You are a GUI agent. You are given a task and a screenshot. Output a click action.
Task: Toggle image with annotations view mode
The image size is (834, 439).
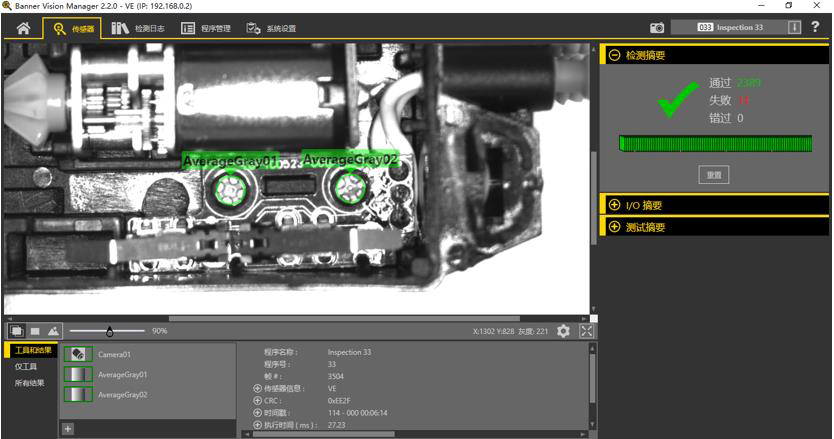coord(17,331)
